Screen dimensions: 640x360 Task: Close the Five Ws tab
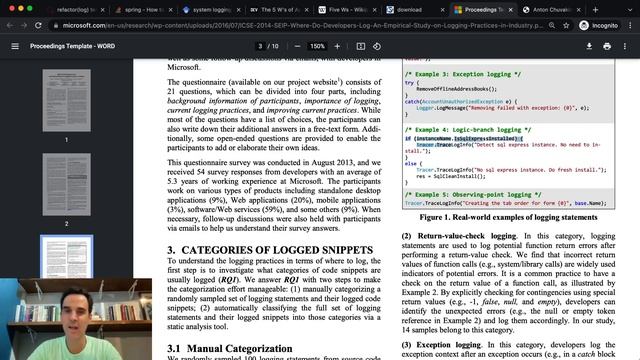point(374,9)
